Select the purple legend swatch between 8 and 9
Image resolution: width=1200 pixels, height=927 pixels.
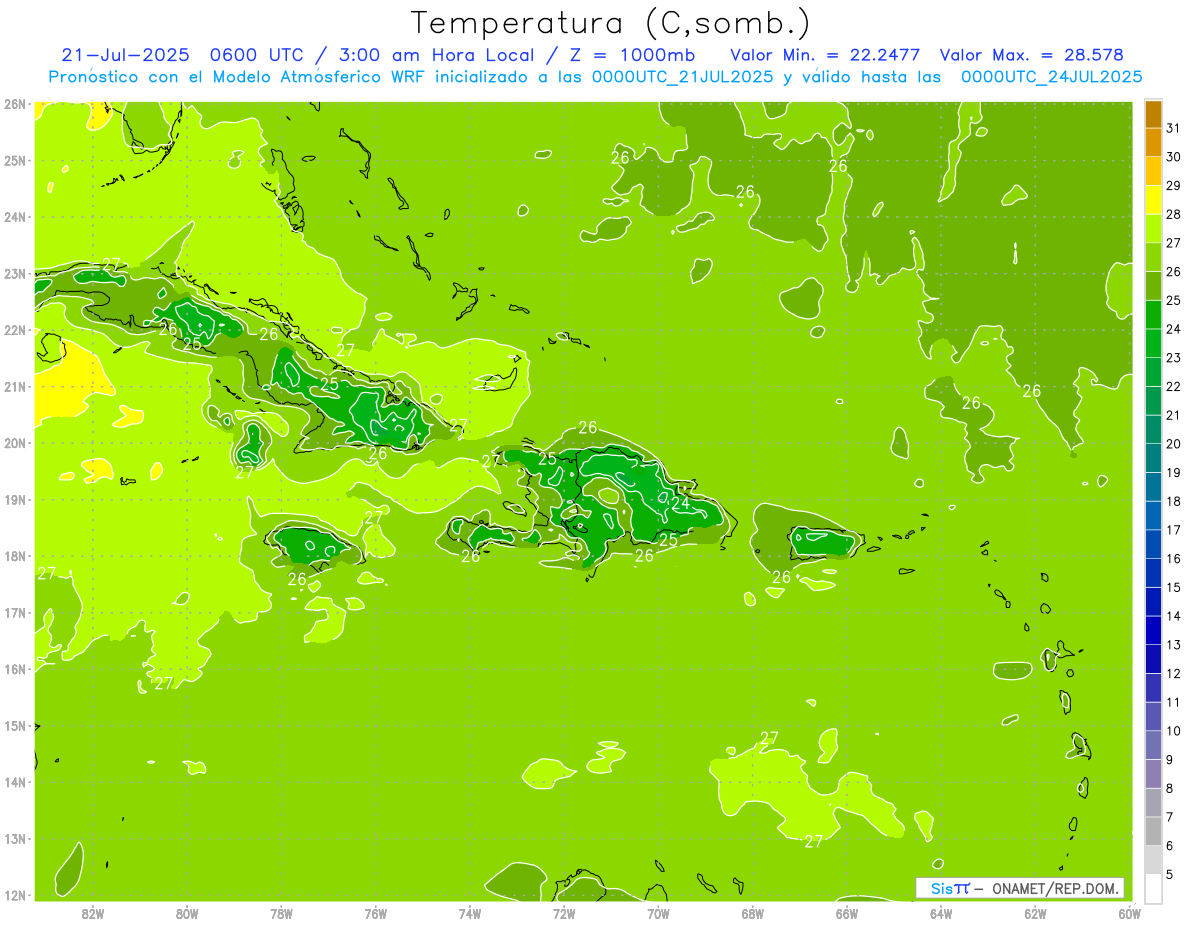click(x=1153, y=774)
